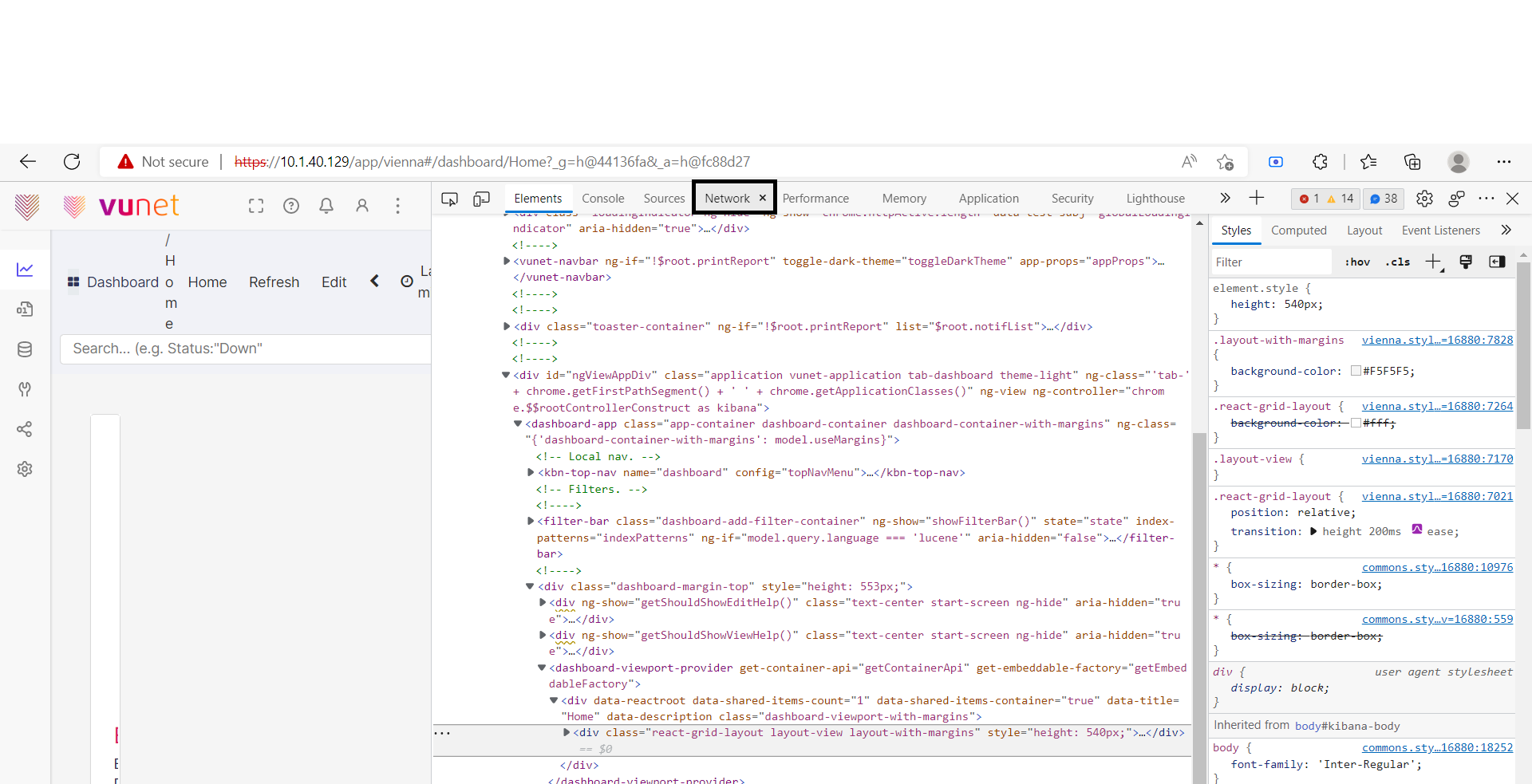Expand the filter-bar node

coord(531,521)
